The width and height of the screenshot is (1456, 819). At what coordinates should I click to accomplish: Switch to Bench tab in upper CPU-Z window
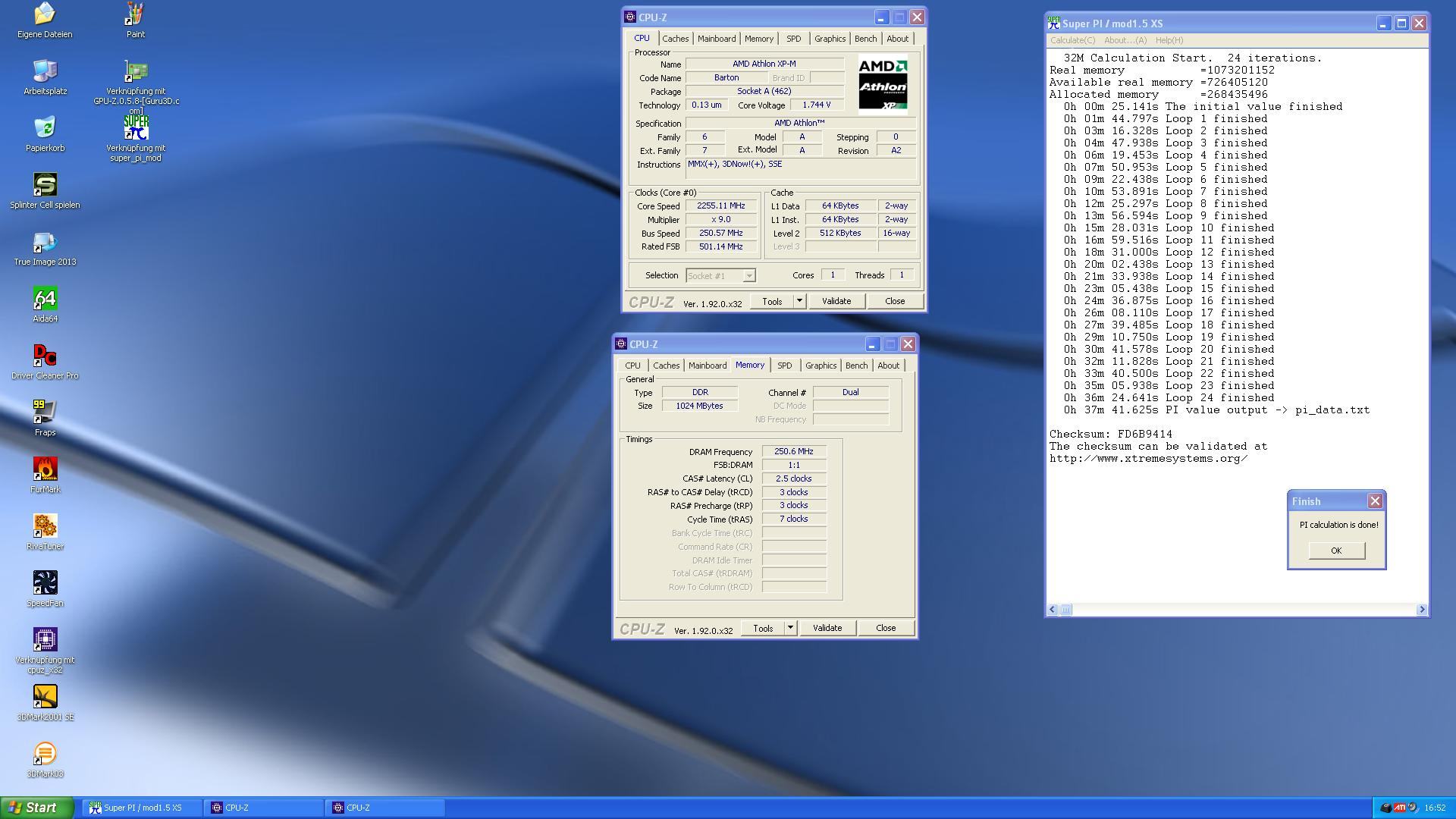(865, 39)
